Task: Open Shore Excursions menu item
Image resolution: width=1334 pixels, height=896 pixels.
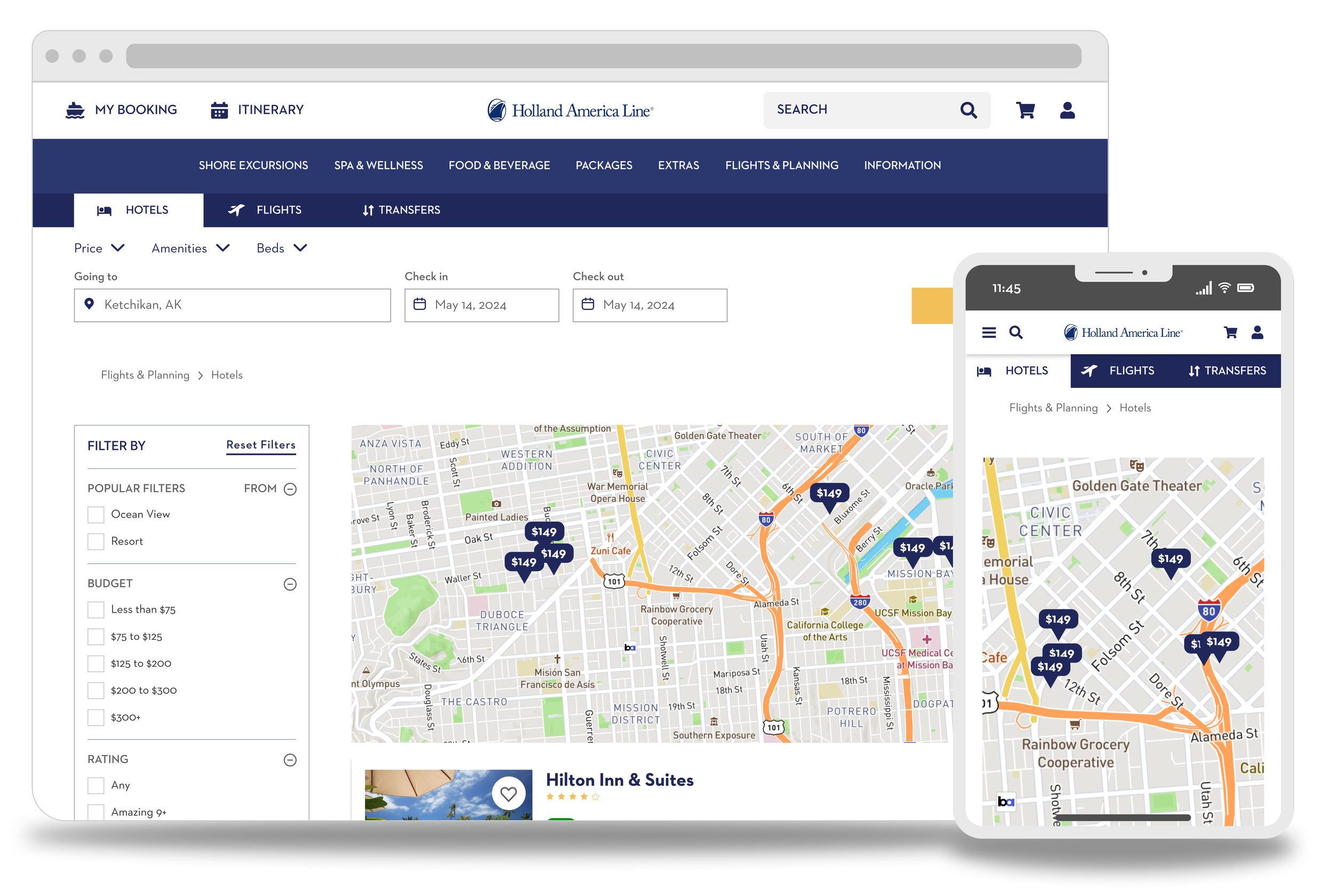Action: (x=253, y=165)
